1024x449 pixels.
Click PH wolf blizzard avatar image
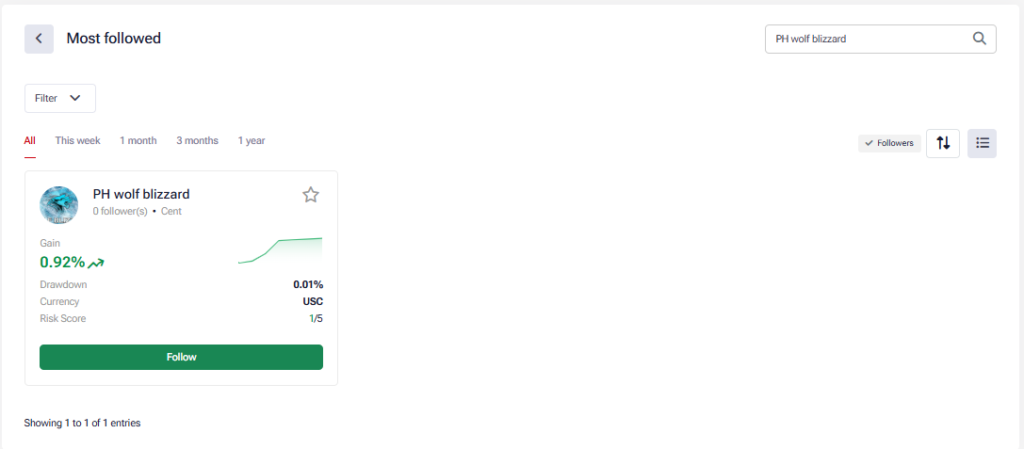tap(59, 205)
